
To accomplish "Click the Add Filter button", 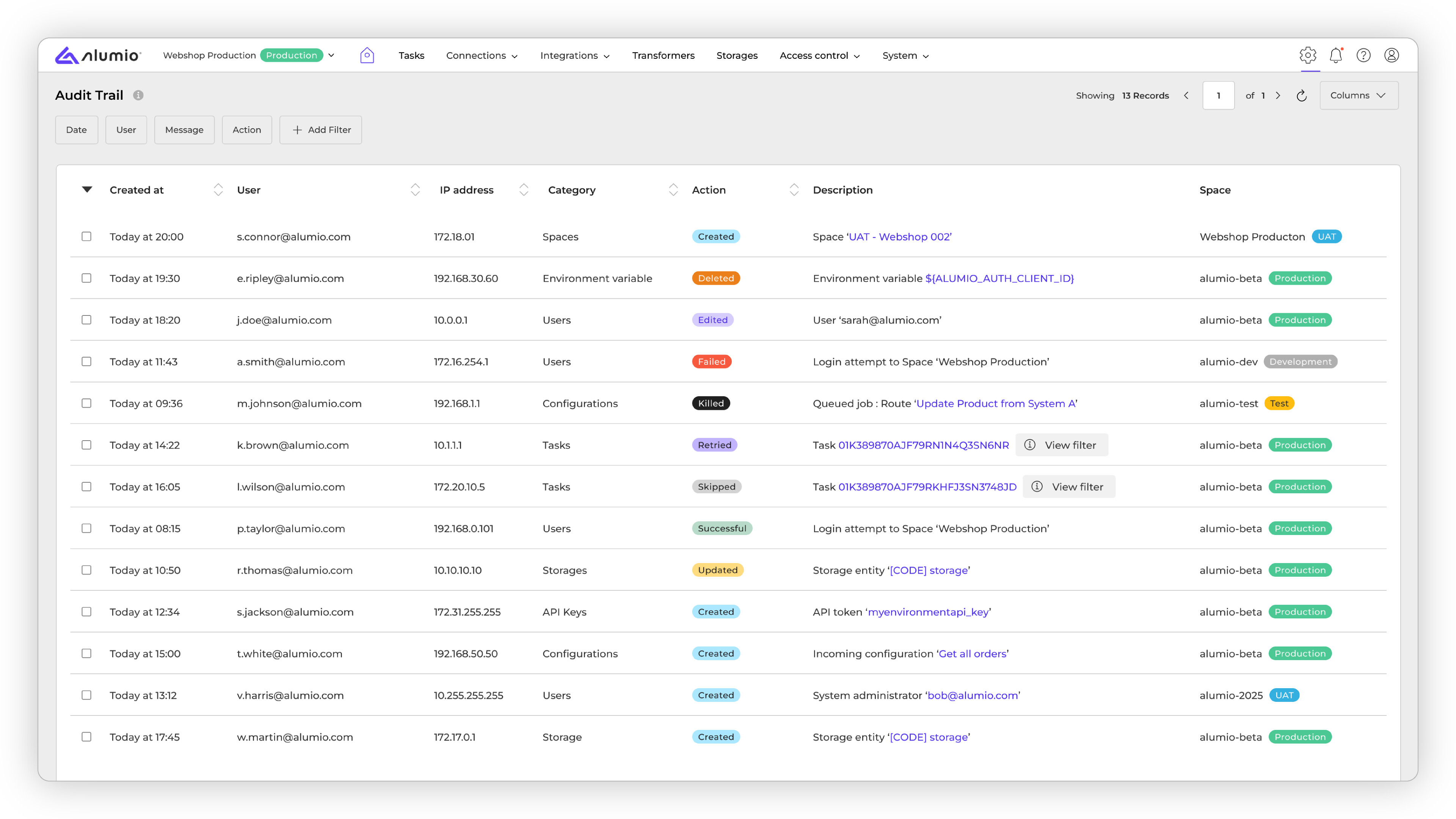I will point(320,130).
